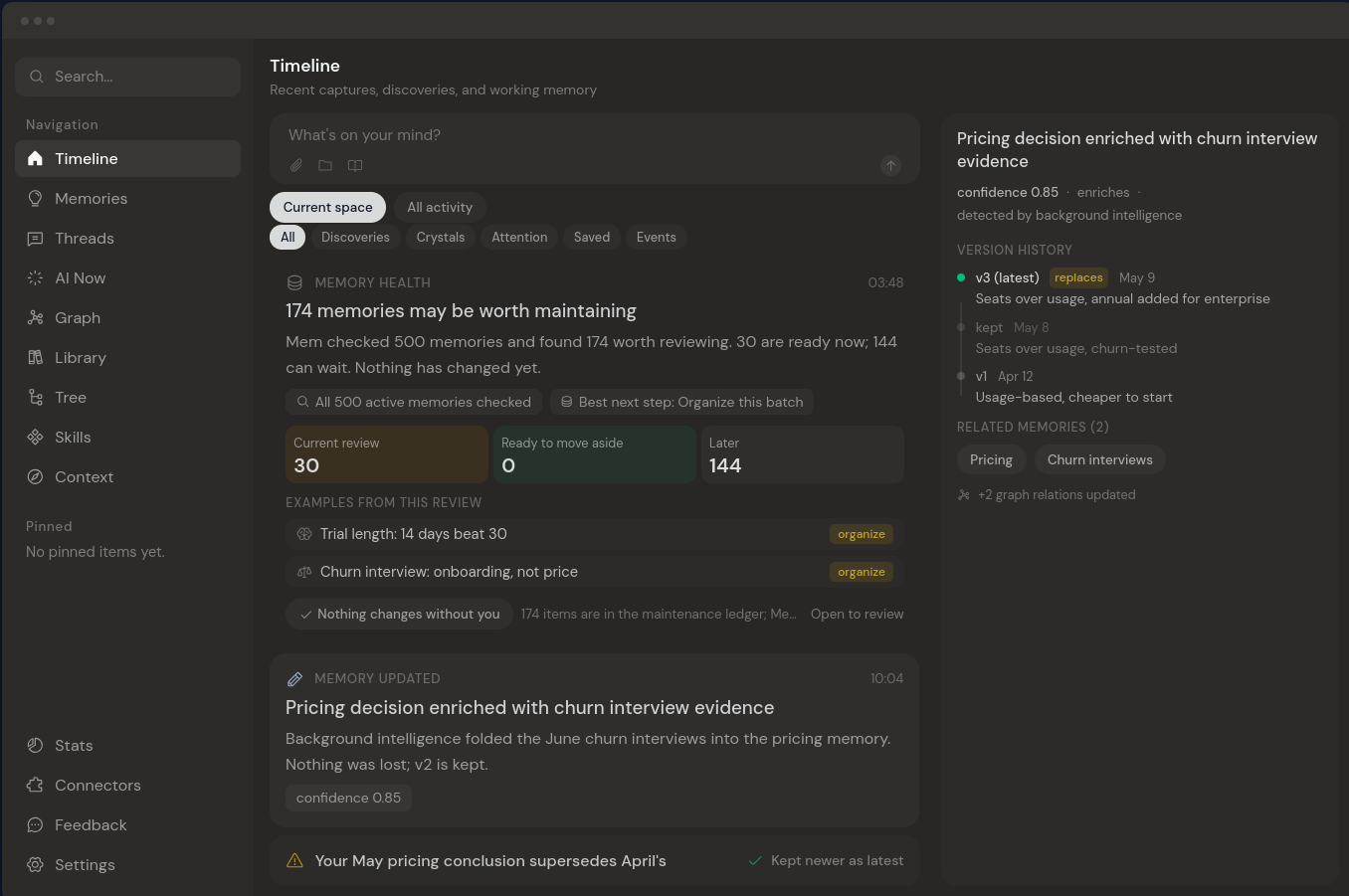1349x896 pixels.
Task: Filter timeline by Attention
Action: (519, 237)
